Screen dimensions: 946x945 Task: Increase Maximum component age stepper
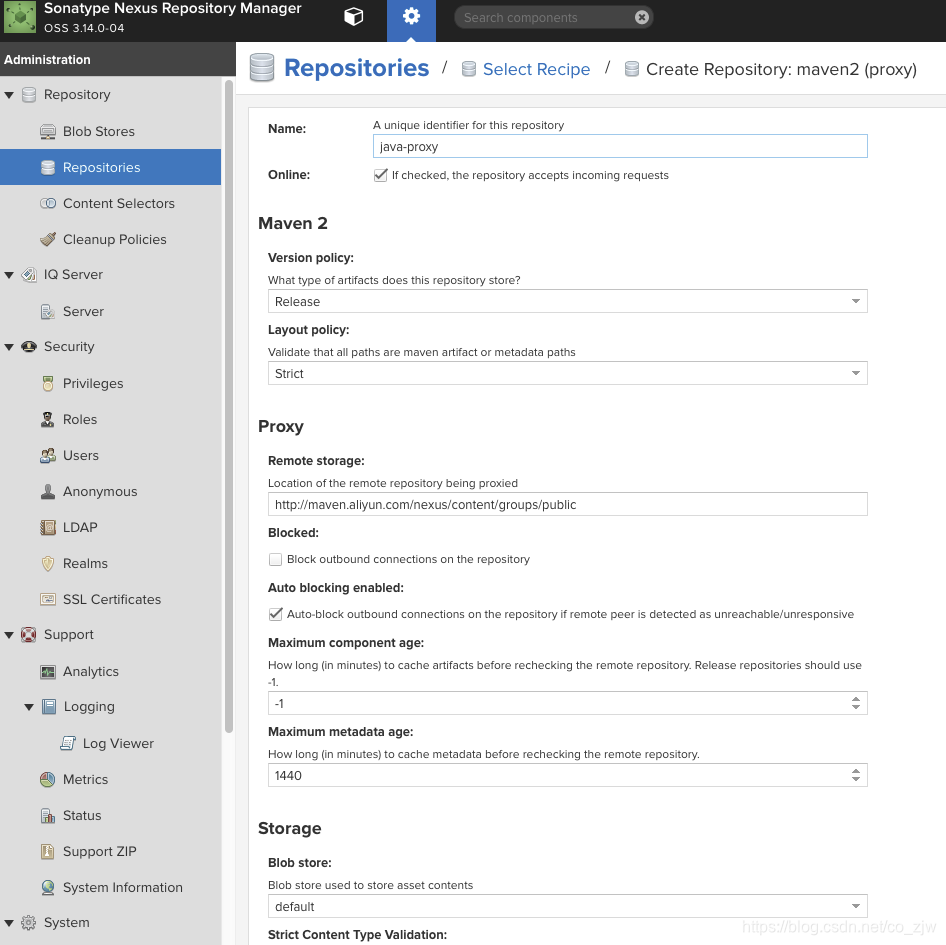click(x=856, y=699)
